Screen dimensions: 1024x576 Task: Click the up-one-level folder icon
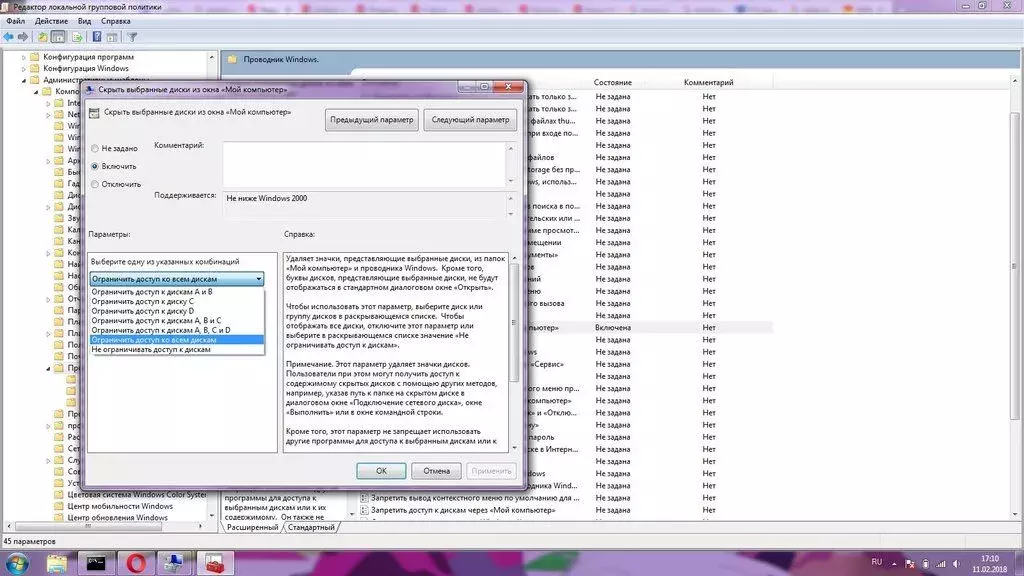(x=42, y=37)
